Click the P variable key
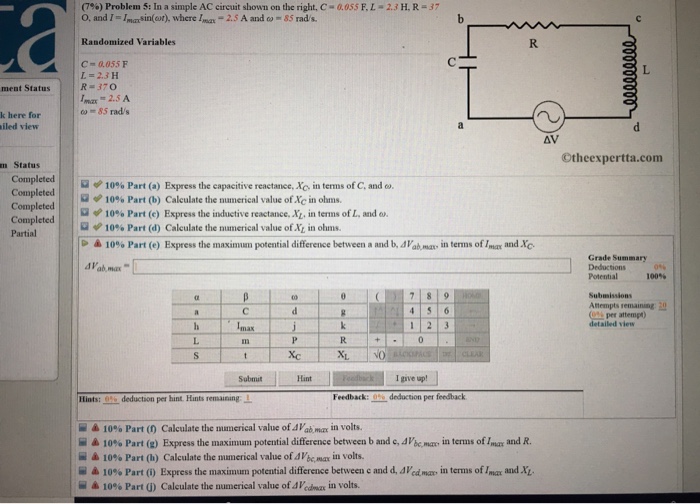The image size is (700, 504). coord(294,341)
